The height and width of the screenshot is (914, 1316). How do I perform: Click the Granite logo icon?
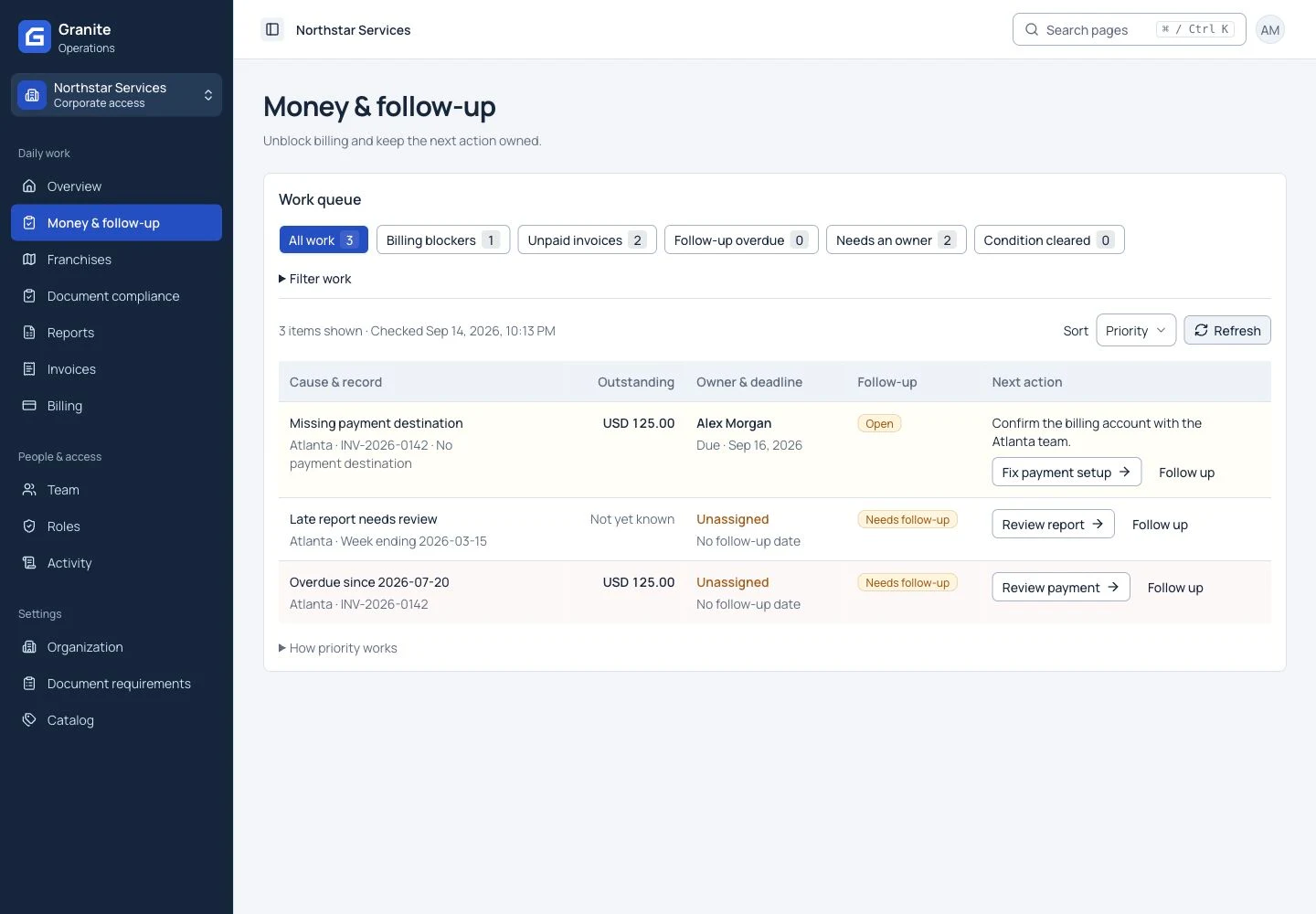tap(35, 37)
